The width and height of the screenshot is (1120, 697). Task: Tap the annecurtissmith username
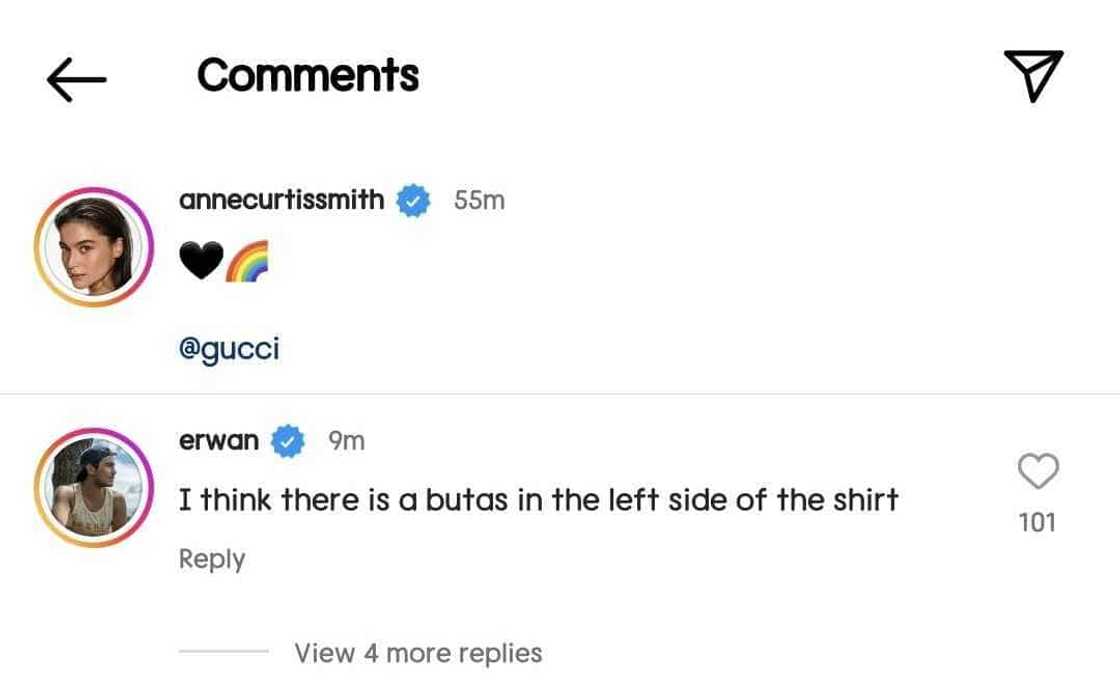281,200
